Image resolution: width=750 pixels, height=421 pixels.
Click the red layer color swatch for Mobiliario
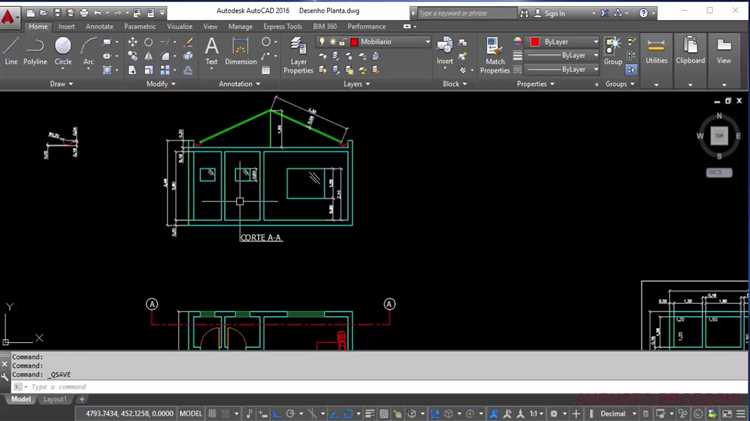(354, 42)
